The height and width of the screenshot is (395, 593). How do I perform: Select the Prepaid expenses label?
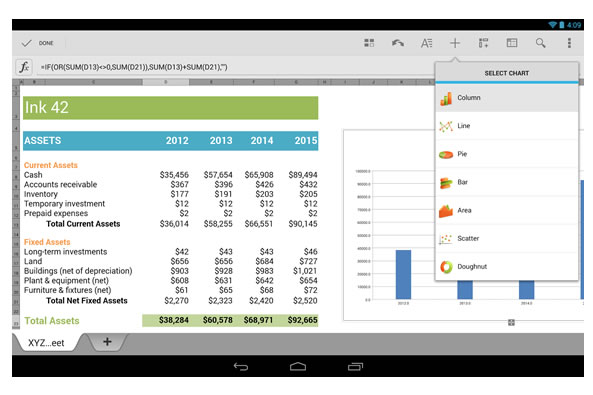(x=56, y=213)
